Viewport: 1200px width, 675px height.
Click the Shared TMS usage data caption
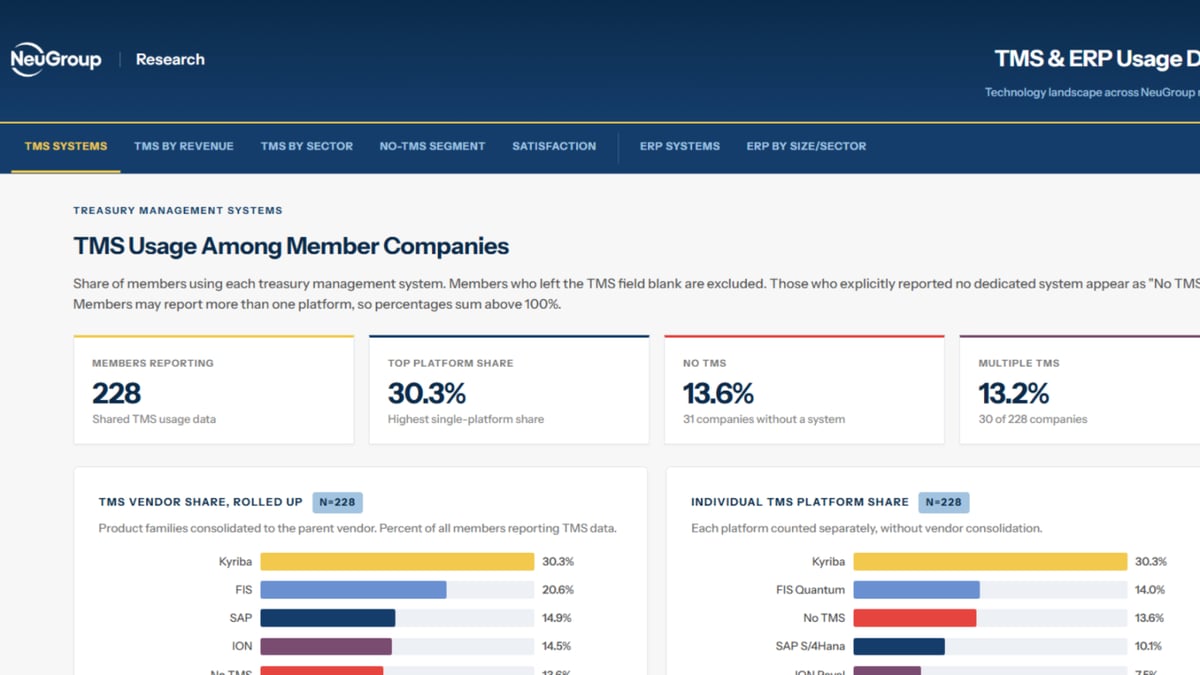[154, 419]
